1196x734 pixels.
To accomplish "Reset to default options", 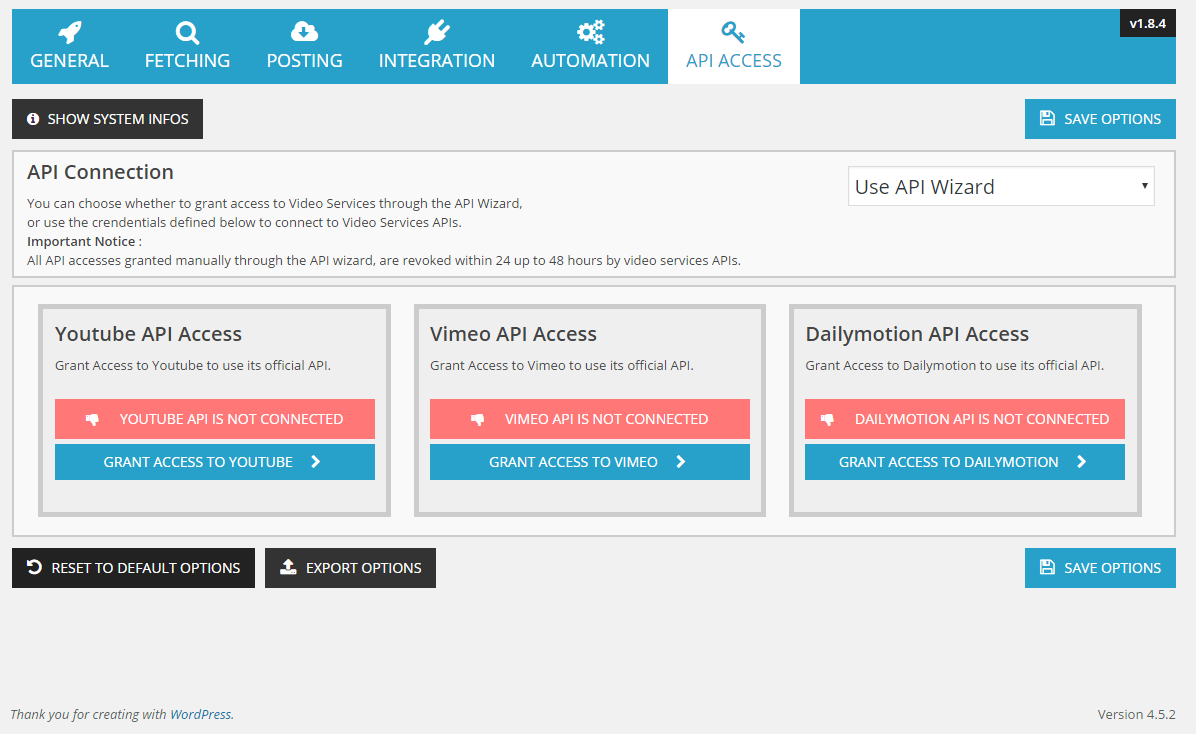I will [x=133, y=568].
